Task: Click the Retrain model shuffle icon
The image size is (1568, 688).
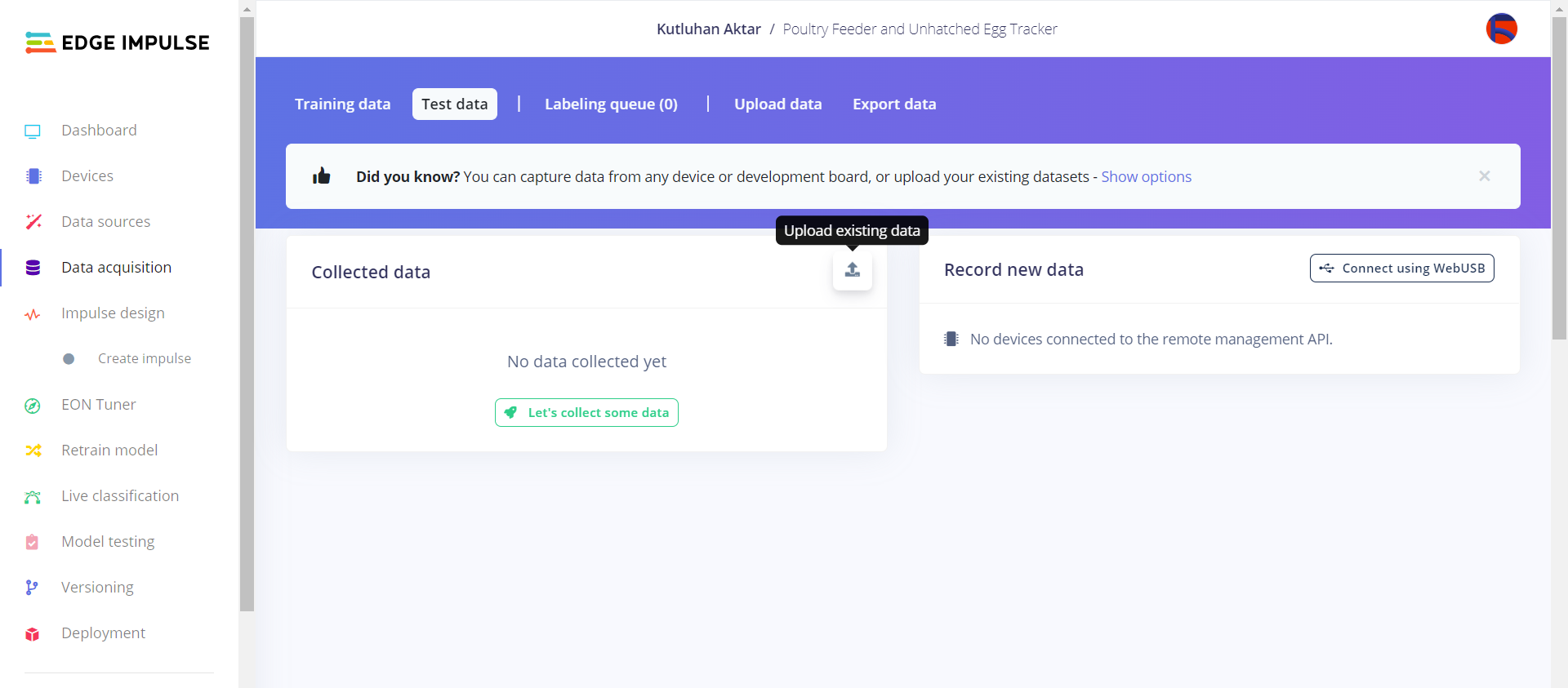Action: (33, 451)
